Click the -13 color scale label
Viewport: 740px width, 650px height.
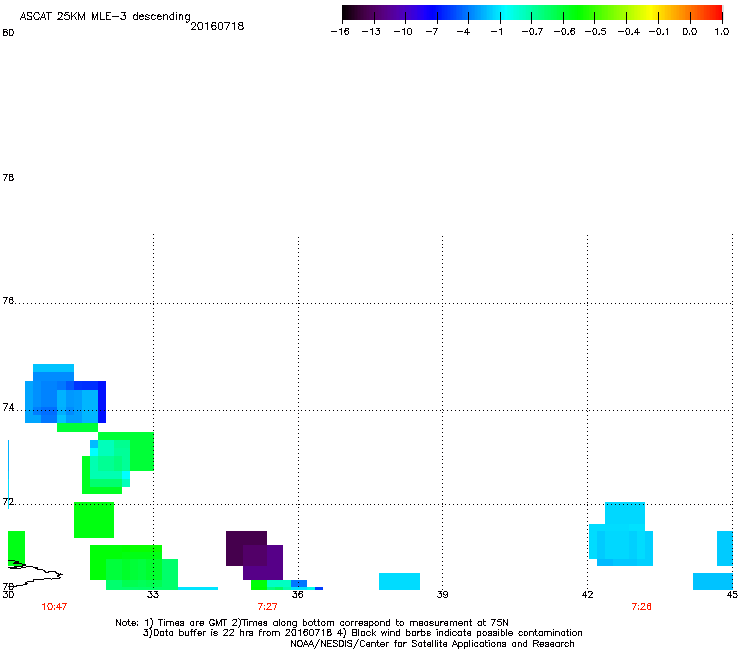click(x=371, y=32)
